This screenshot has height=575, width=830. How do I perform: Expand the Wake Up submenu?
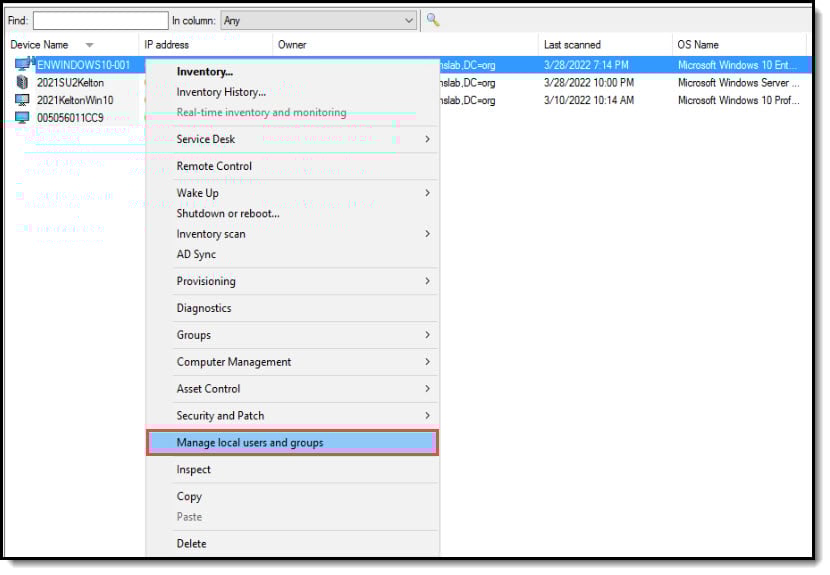tap(292, 193)
